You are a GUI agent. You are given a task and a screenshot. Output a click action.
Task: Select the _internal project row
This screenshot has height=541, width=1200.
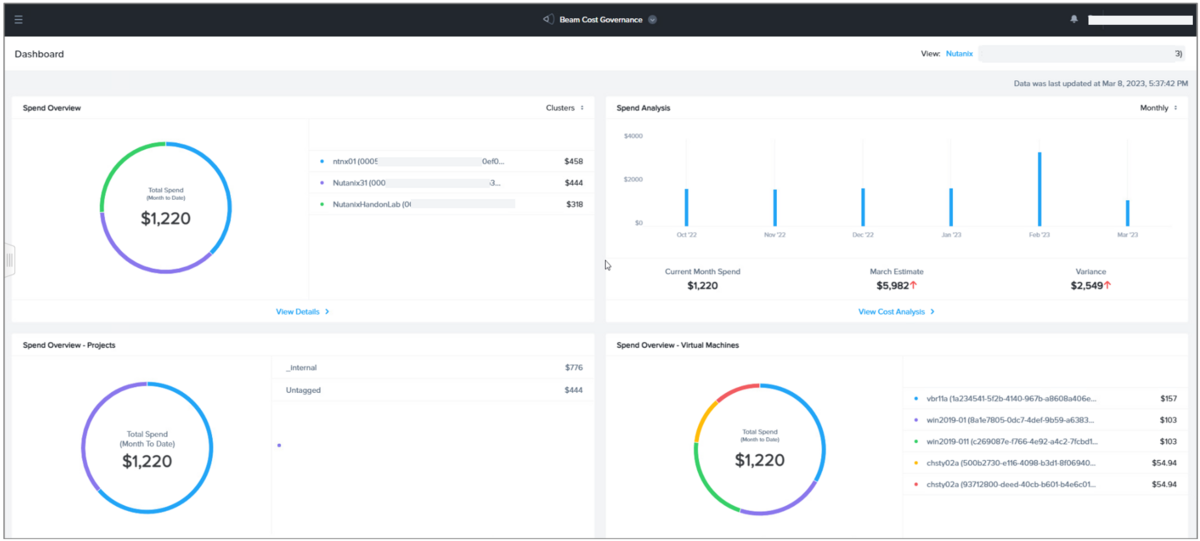coord(433,368)
